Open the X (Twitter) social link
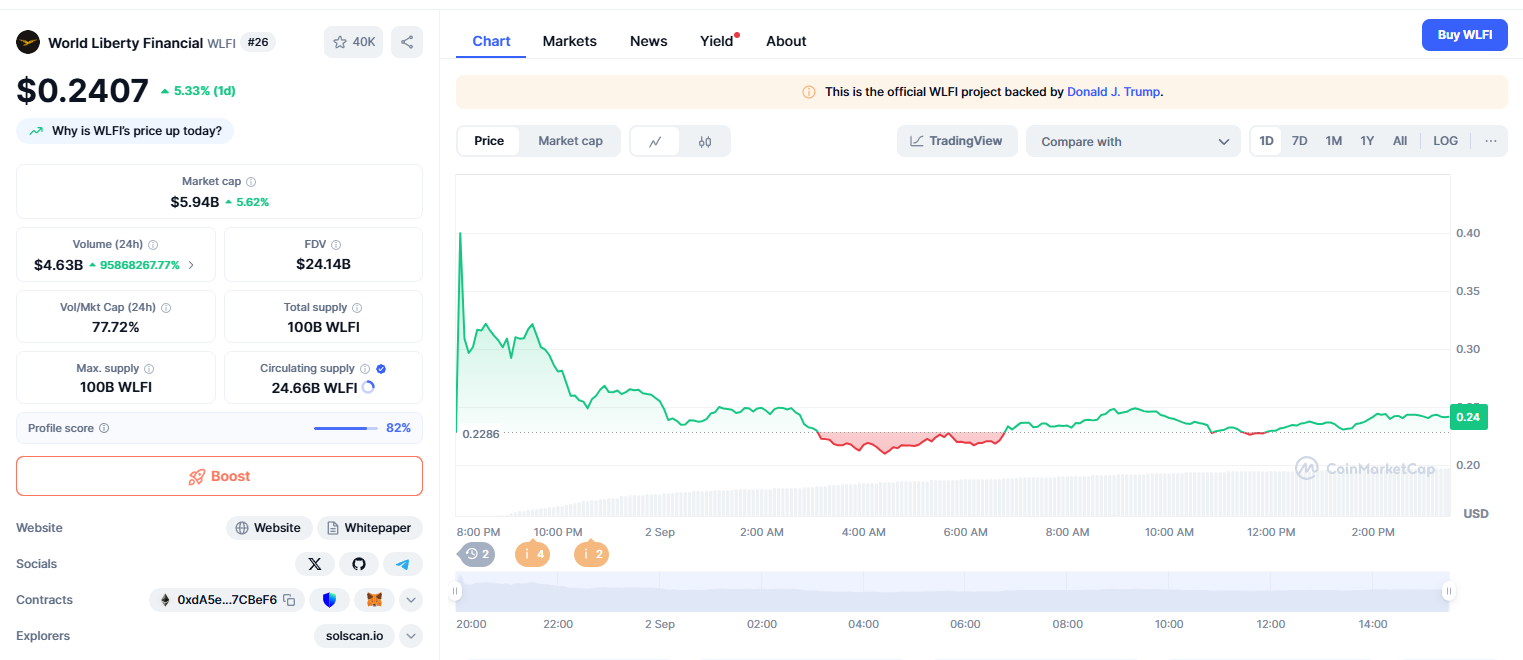This screenshot has width=1523, height=660. (315, 564)
